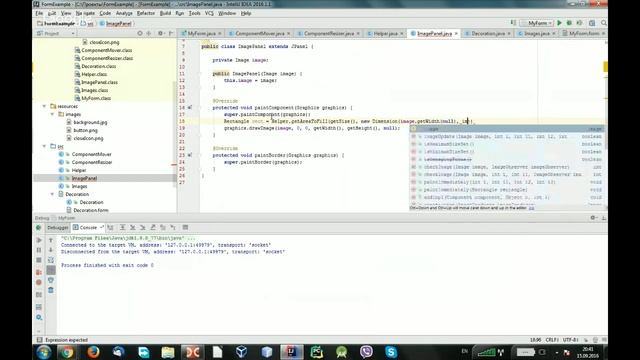
Task: Open Skype from the Windows taskbar
Action: pos(391,352)
